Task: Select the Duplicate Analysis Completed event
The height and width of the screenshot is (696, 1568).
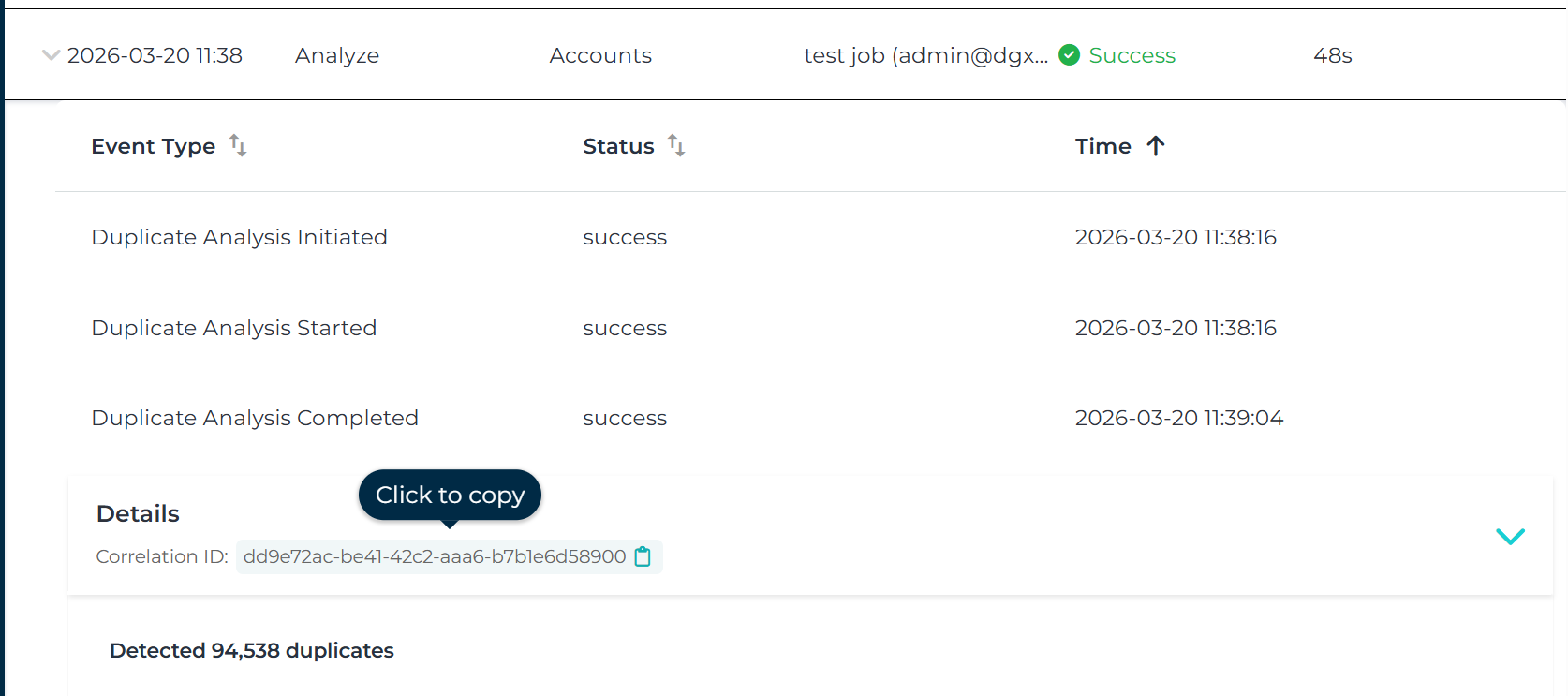Action: pyautogui.click(x=255, y=418)
